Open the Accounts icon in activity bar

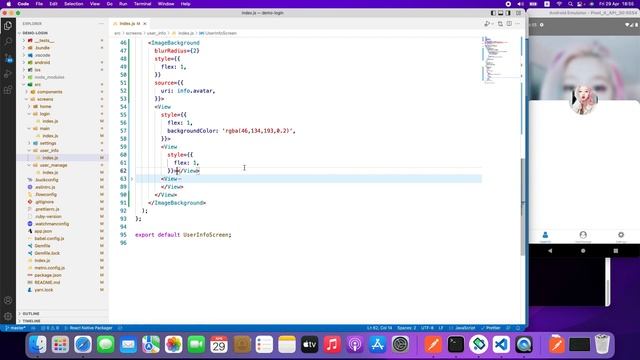[x=8, y=300]
